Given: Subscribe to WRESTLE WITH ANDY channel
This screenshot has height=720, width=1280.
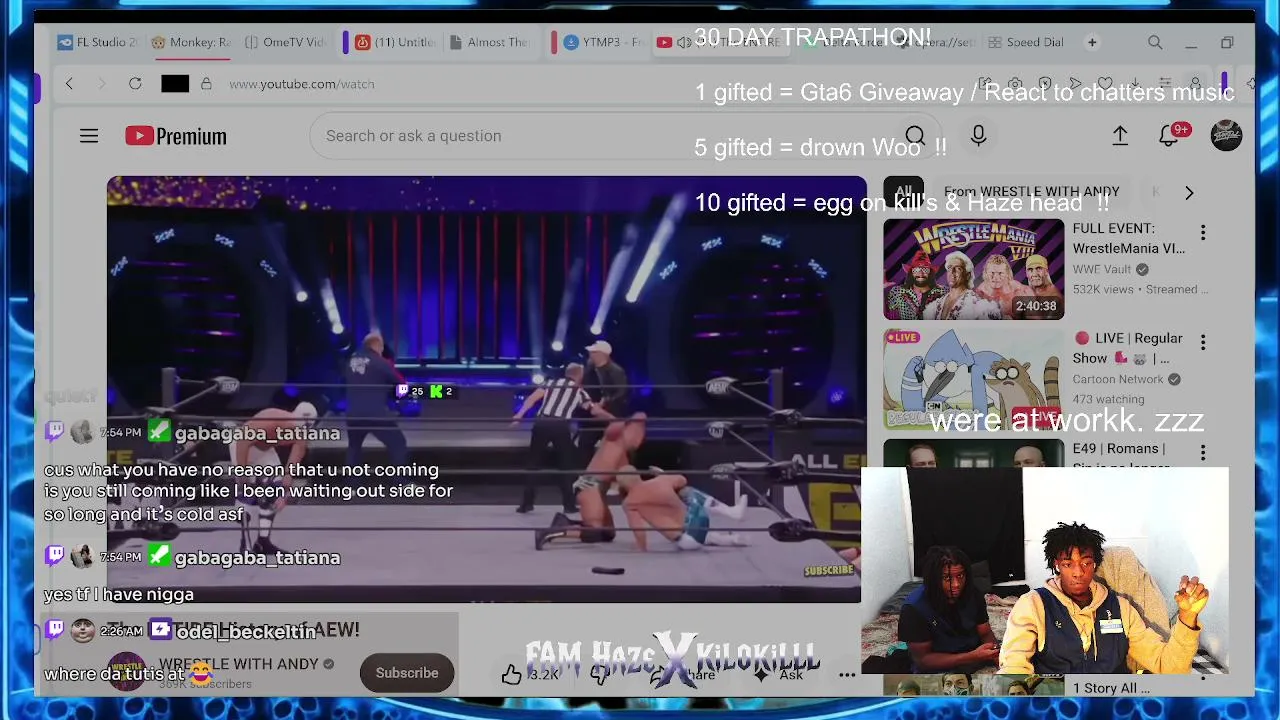Looking at the screenshot, I should pyautogui.click(x=407, y=673).
